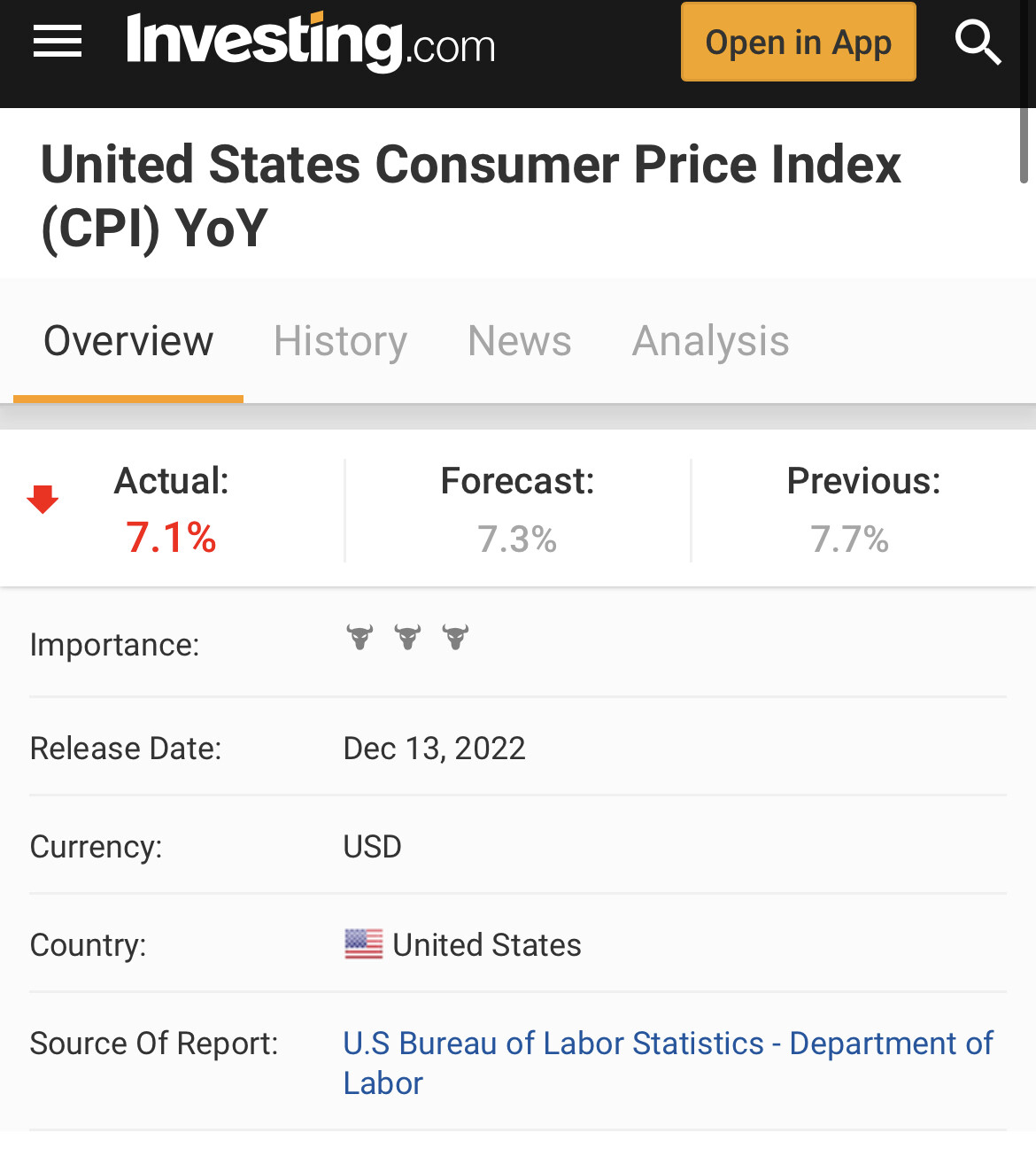Click the United States flag icon
Viewport: 1036px width, 1164px height.
(x=363, y=944)
